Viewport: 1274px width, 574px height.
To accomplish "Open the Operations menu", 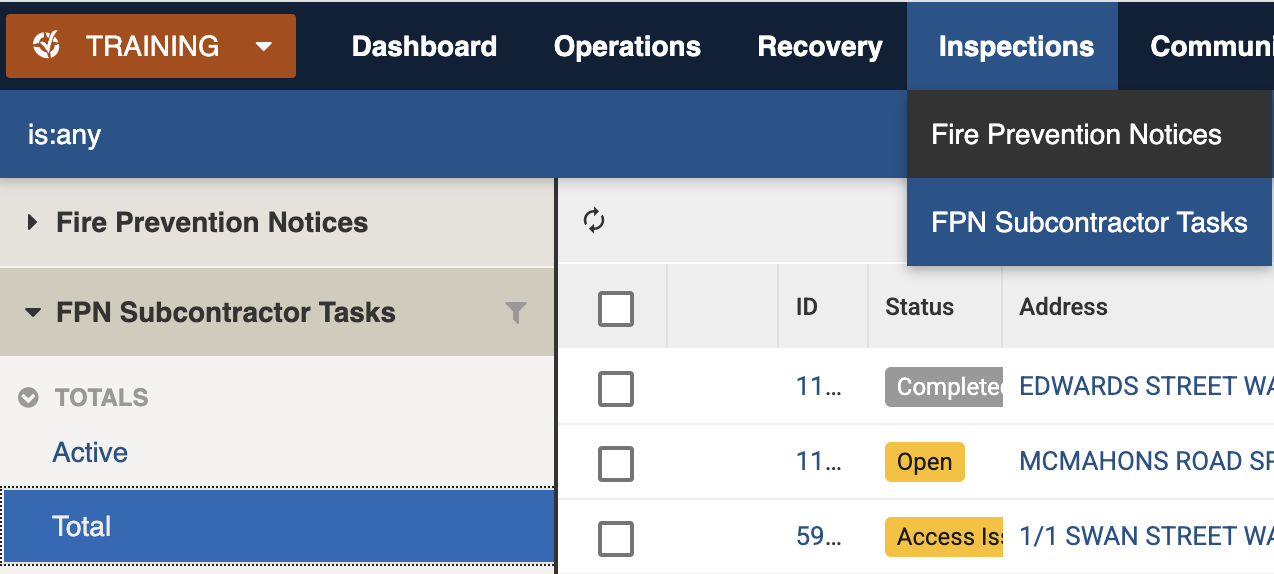I will click(627, 46).
